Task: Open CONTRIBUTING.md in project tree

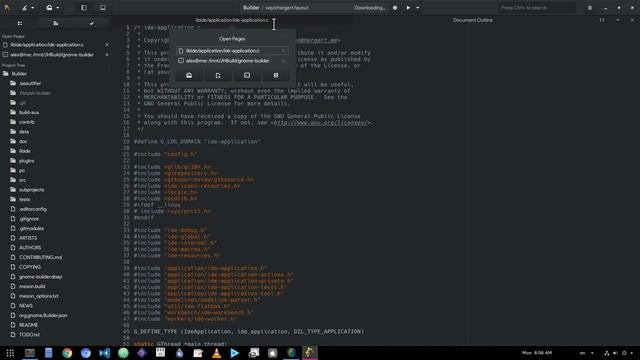Action: (x=40, y=257)
